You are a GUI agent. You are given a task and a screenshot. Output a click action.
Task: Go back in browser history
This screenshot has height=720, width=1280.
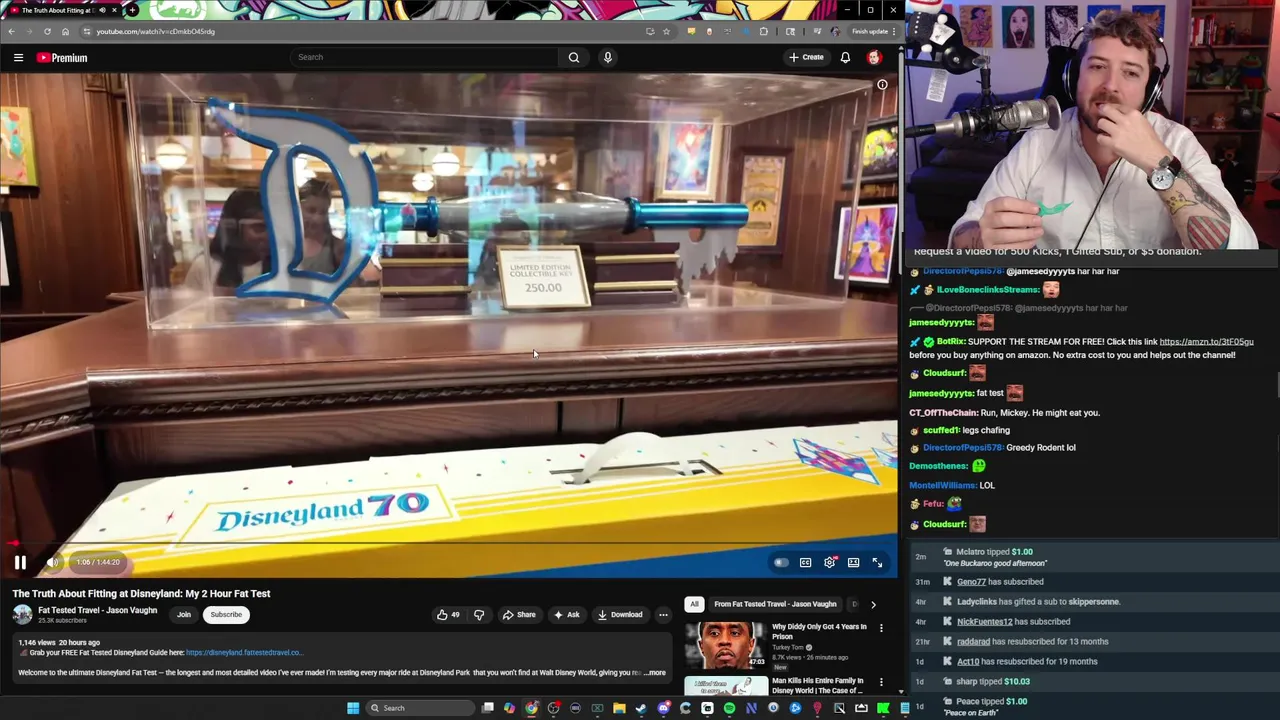pos(11,31)
